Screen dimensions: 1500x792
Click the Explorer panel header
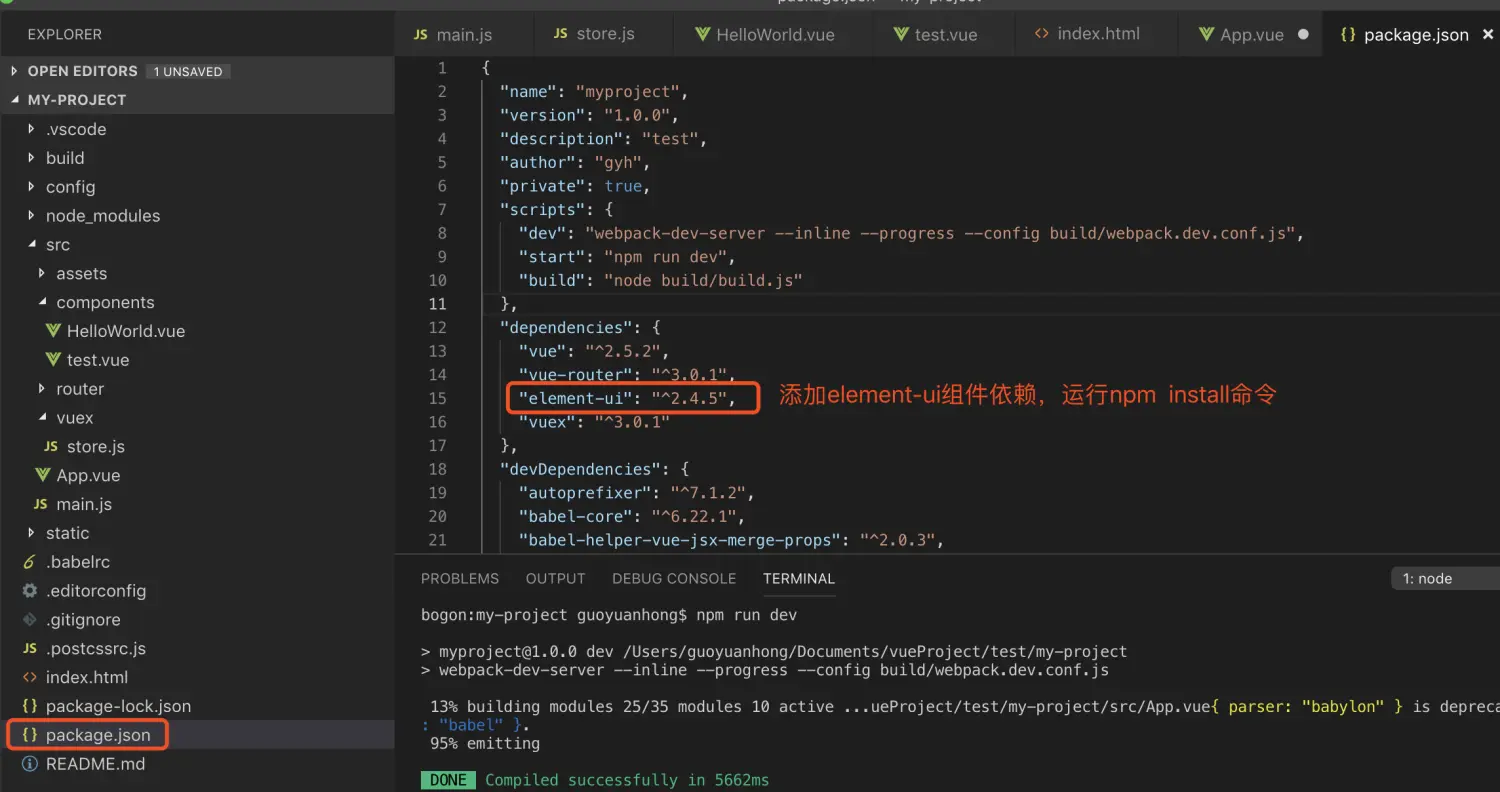coord(65,34)
